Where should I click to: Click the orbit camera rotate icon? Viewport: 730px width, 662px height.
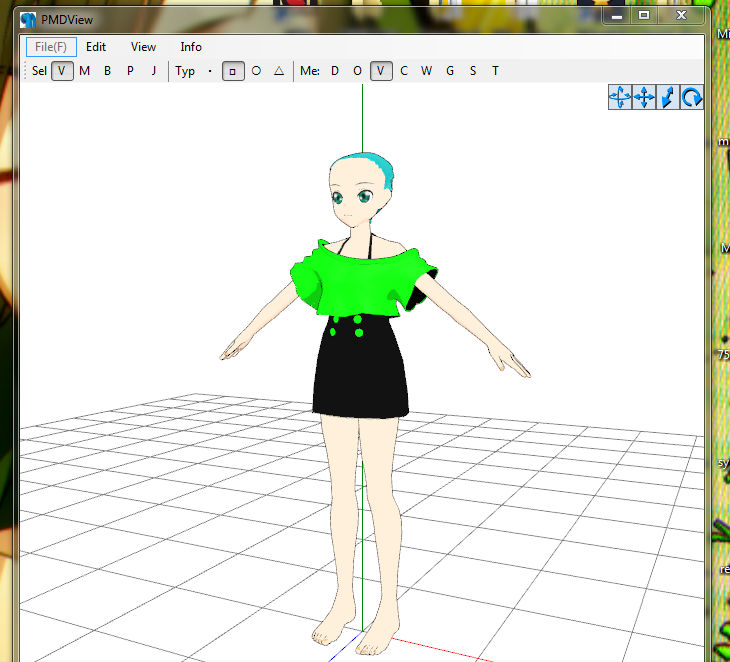pos(620,97)
